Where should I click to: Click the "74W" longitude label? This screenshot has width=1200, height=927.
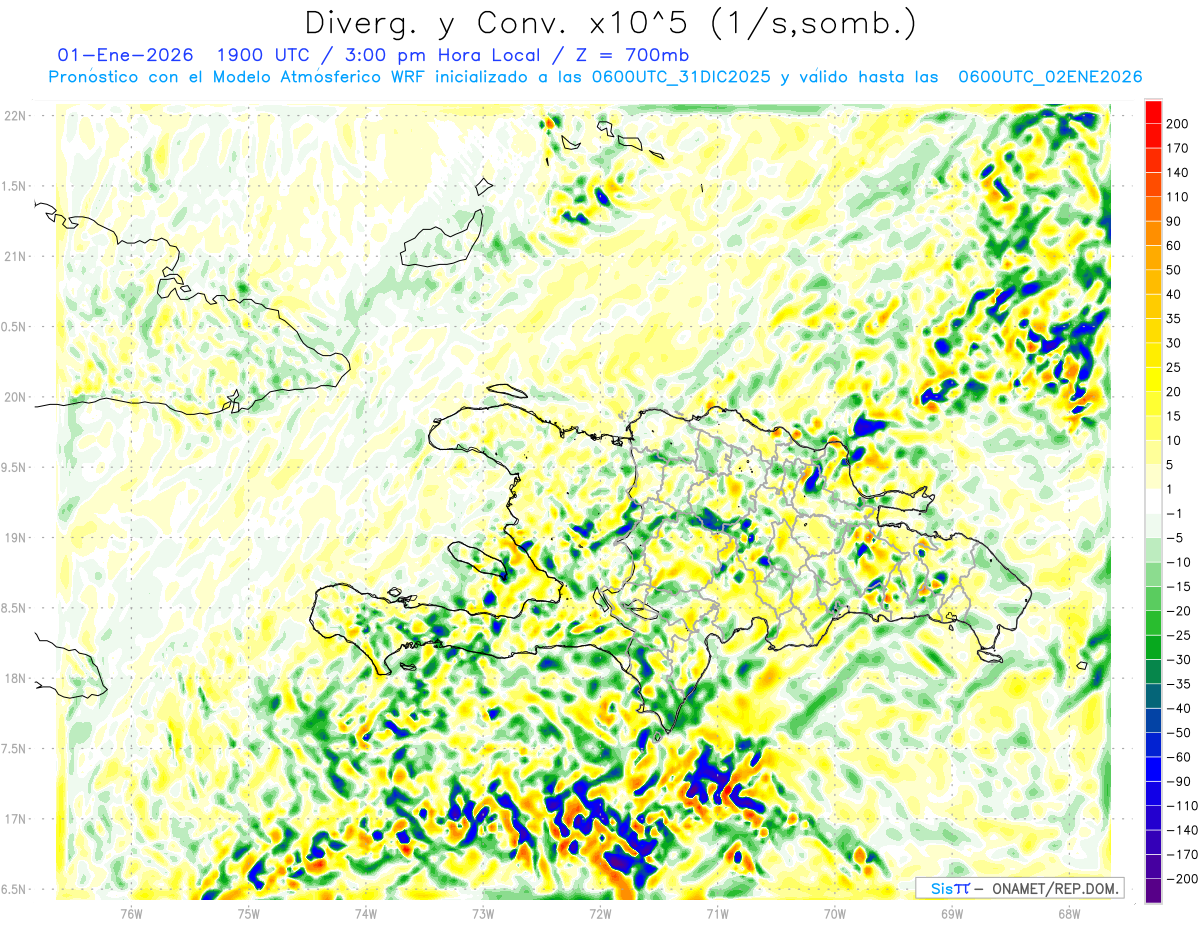click(366, 913)
